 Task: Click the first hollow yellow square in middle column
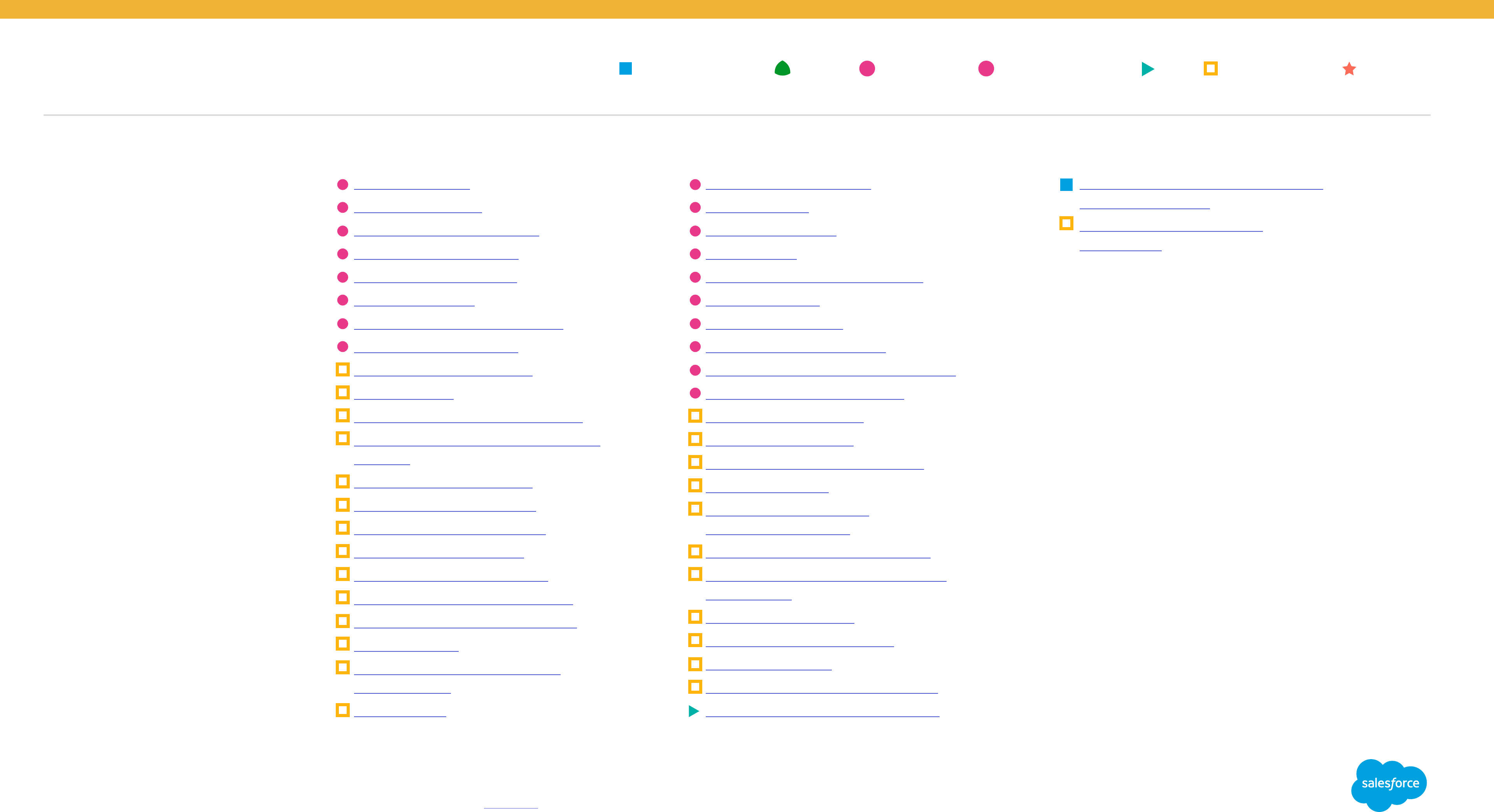pos(695,416)
